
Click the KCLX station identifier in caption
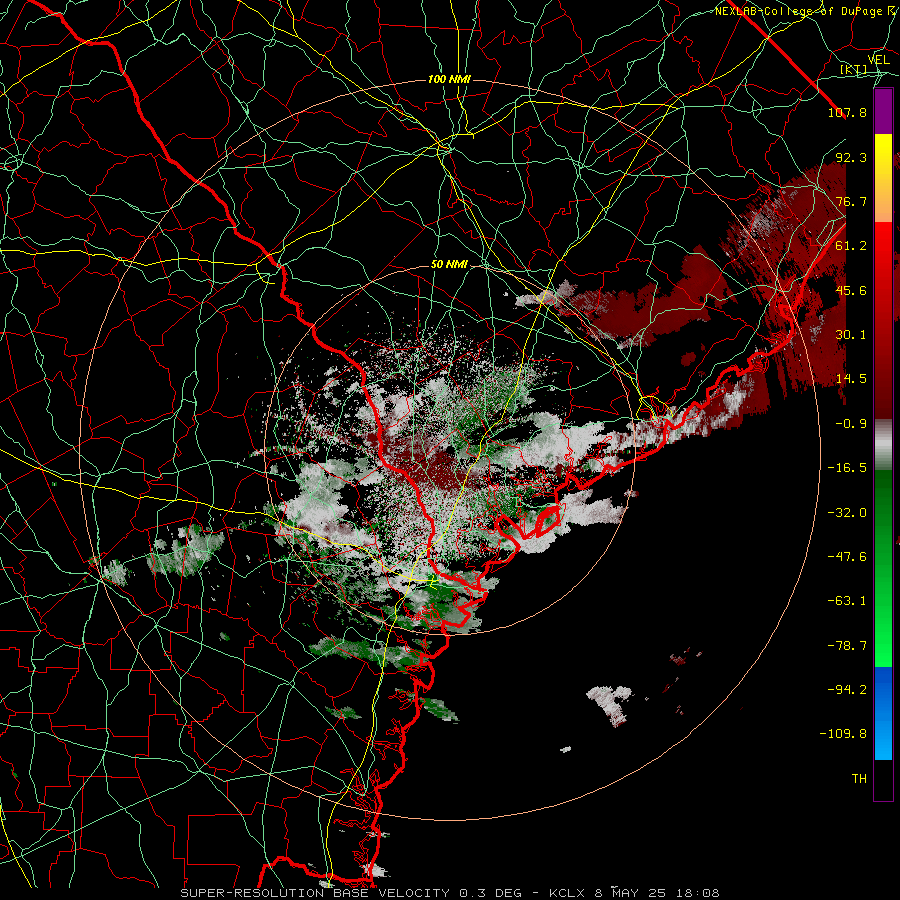tap(567, 893)
